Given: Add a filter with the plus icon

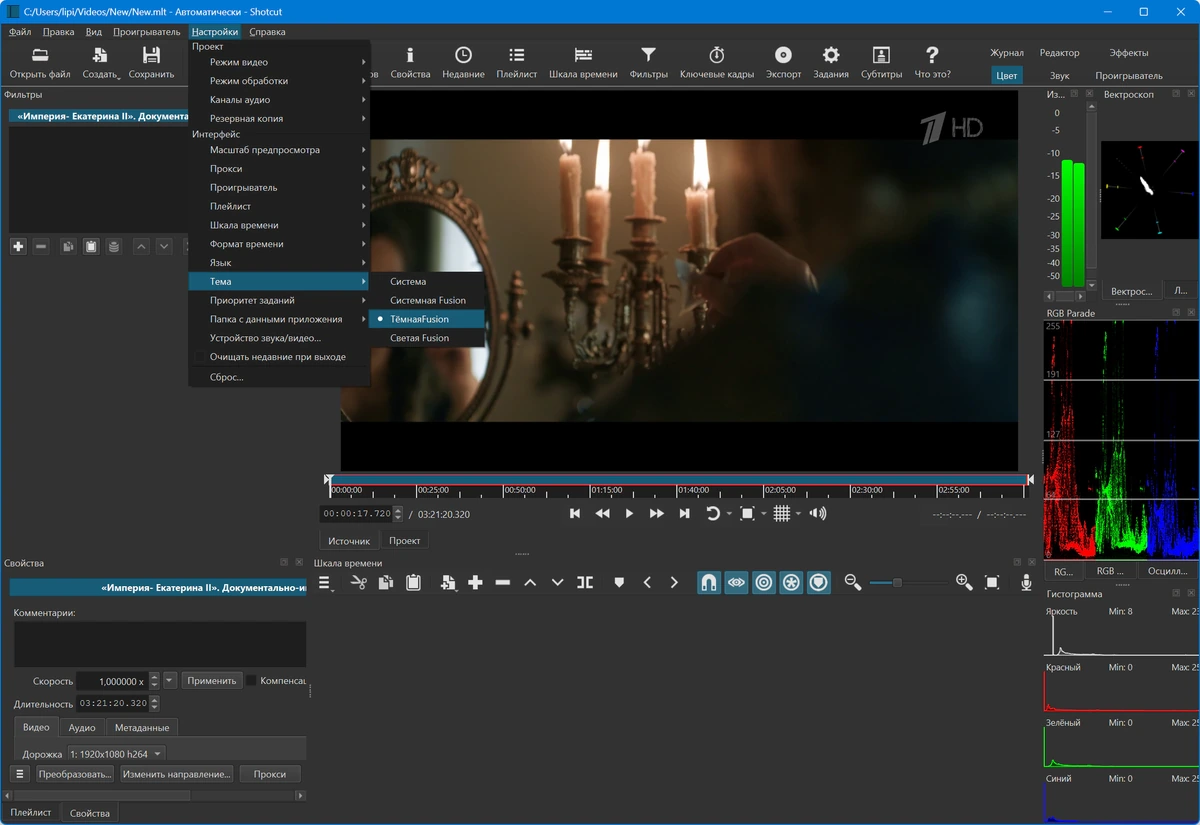Looking at the screenshot, I should [x=18, y=246].
